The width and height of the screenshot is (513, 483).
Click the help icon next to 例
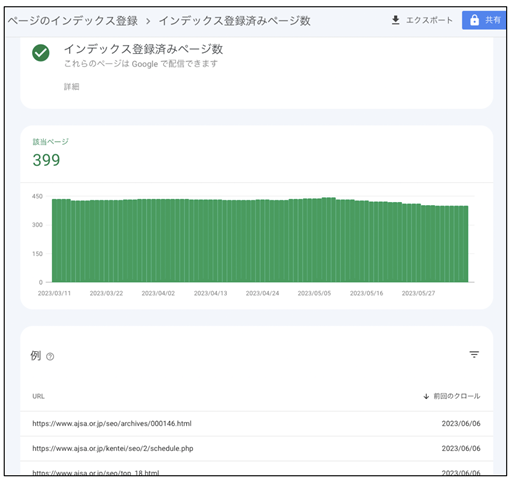(x=50, y=357)
